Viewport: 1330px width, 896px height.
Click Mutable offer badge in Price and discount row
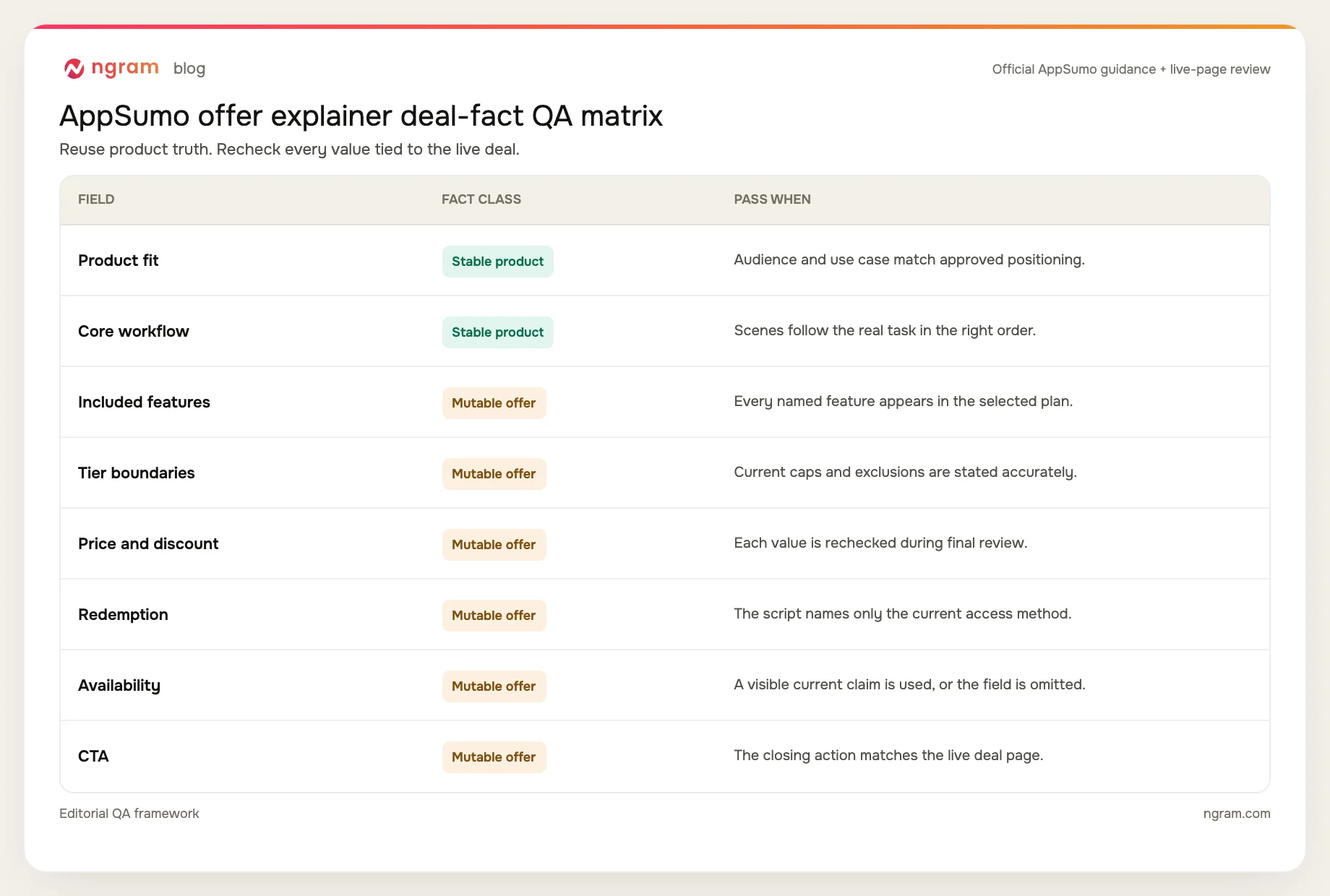pos(494,545)
